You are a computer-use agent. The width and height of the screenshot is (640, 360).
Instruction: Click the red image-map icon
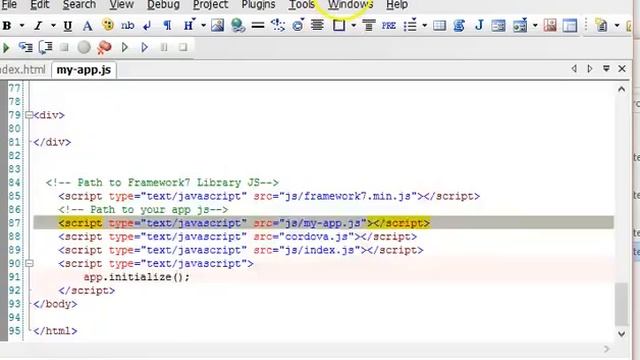(x=550, y=25)
